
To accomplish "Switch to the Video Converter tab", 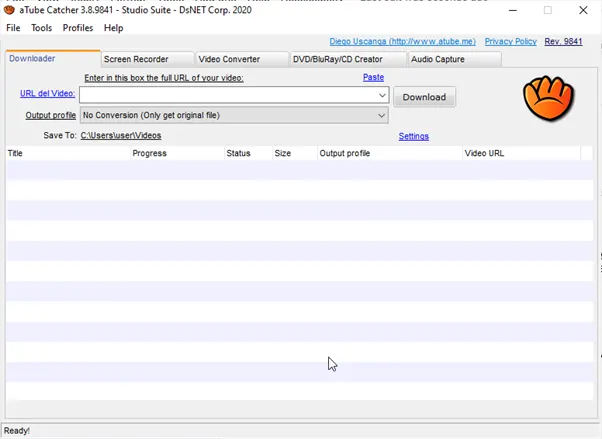I will pyautogui.click(x=242, y=60).
